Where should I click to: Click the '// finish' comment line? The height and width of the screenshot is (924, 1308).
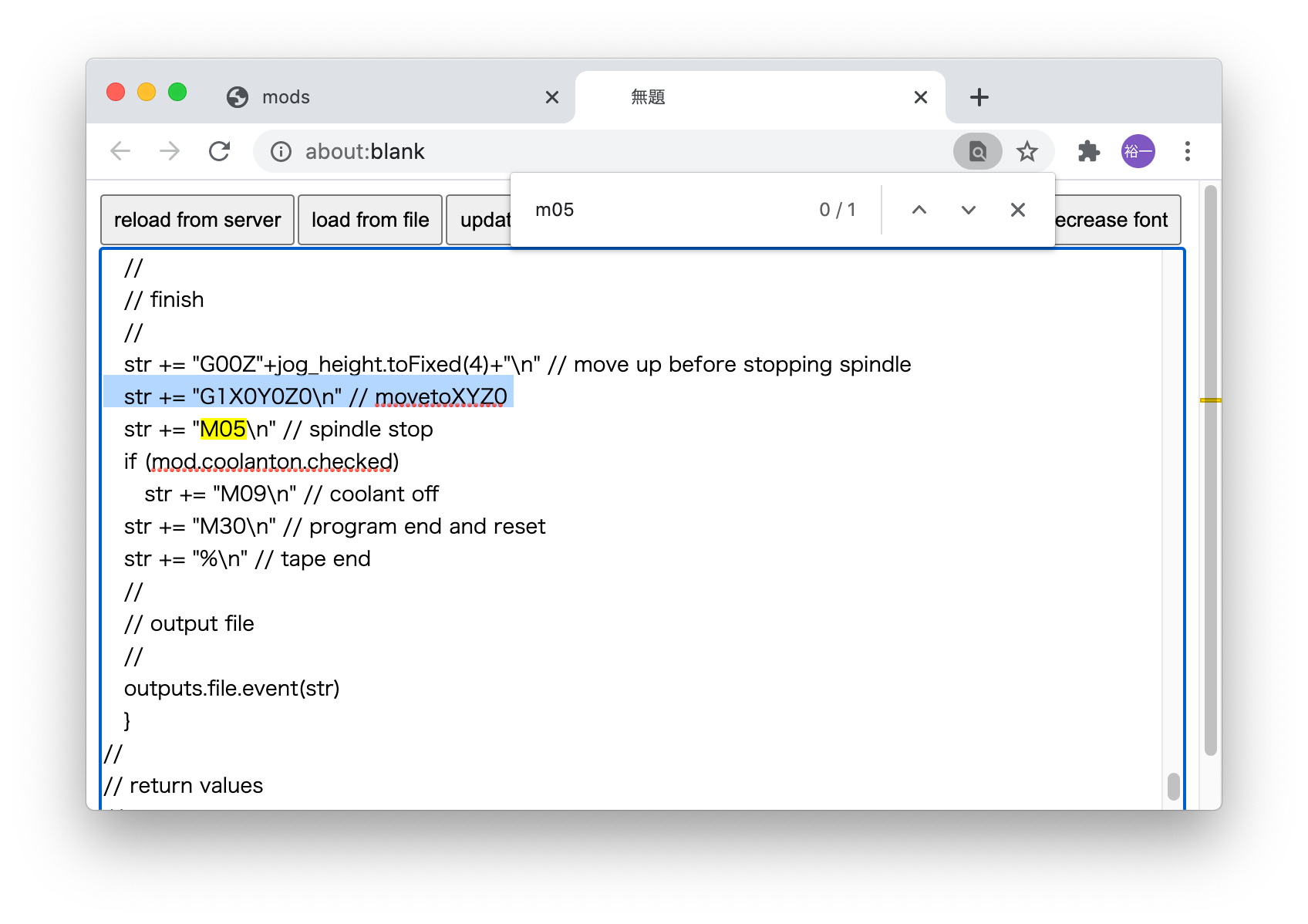pyautogui.click(x=163, y=299)
